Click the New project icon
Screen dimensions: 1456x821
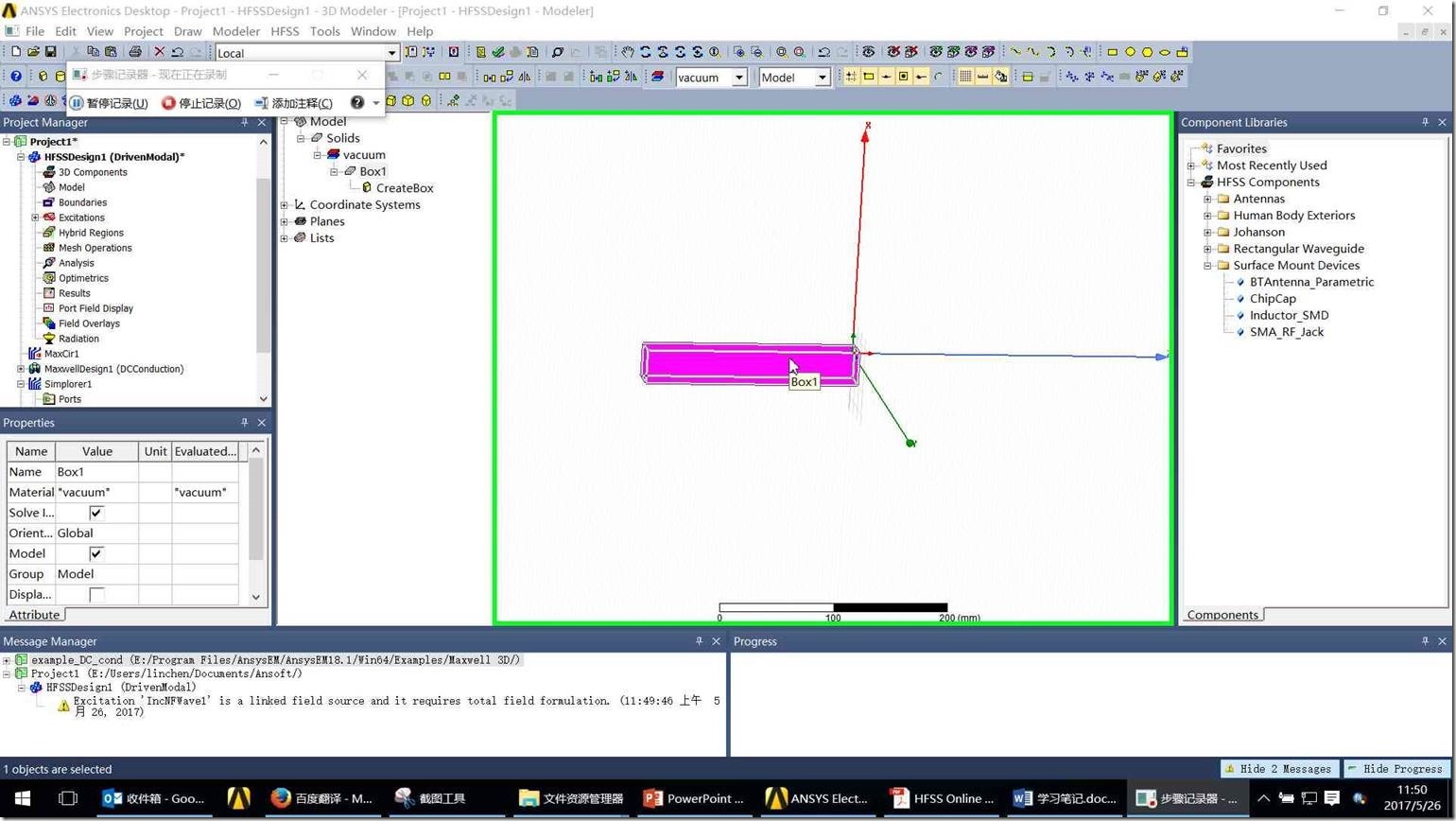(x=16, y=52)
